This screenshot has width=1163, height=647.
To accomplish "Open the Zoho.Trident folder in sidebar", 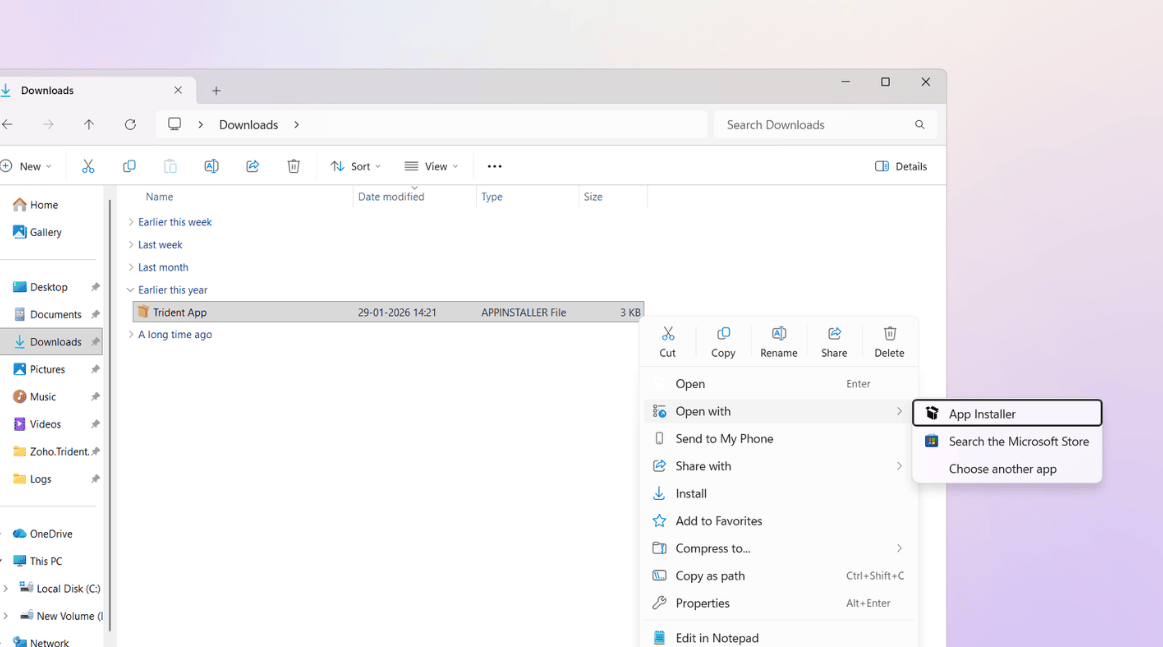I will 50,451.
